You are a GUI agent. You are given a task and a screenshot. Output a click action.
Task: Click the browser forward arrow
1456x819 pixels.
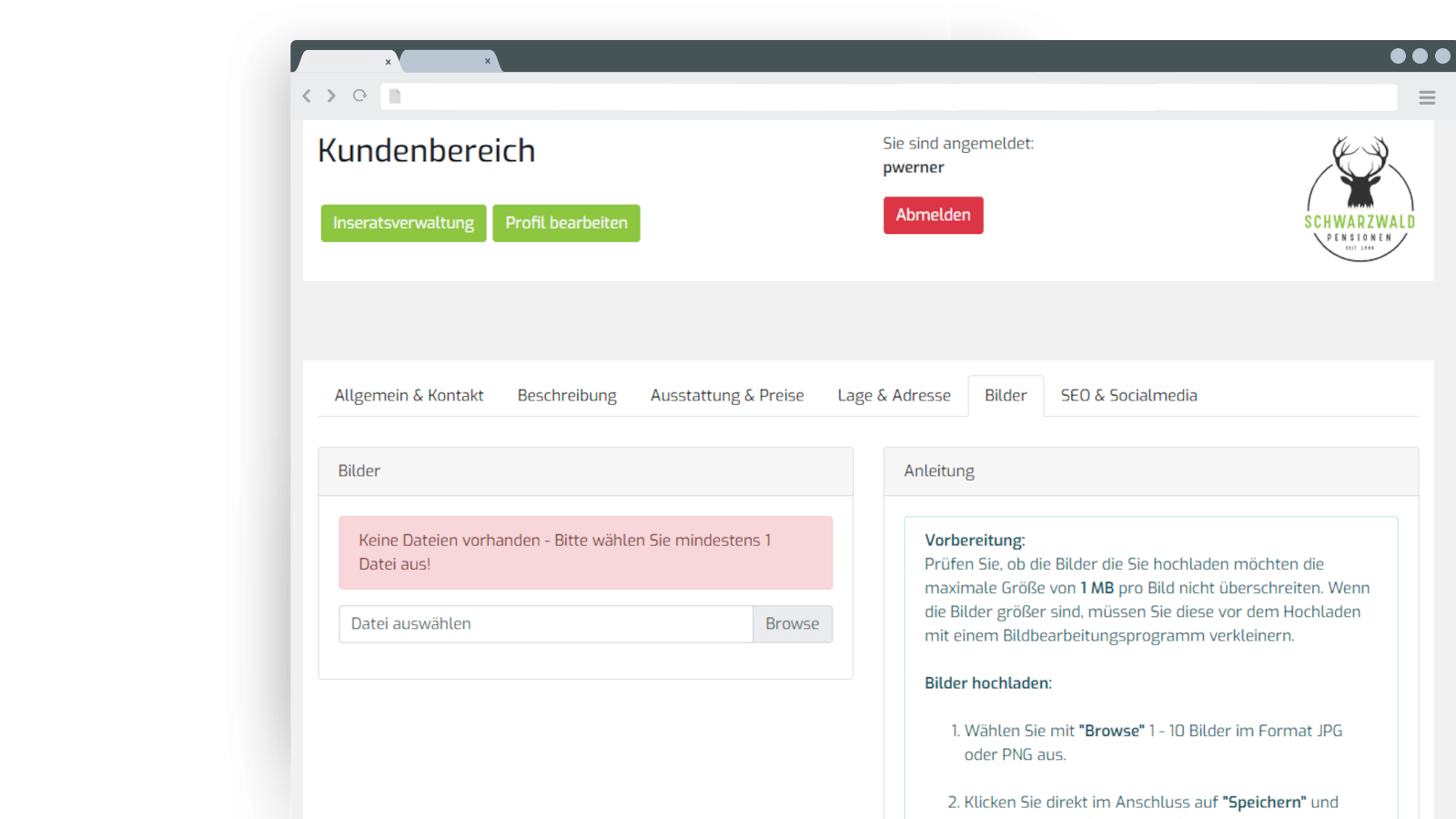[331, 96]
